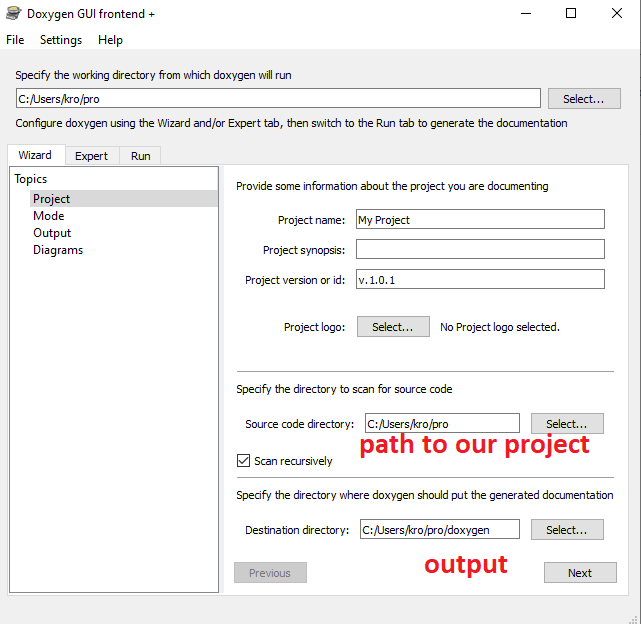Maximize the Doxygen GUI window

click(x=571, y=13)
